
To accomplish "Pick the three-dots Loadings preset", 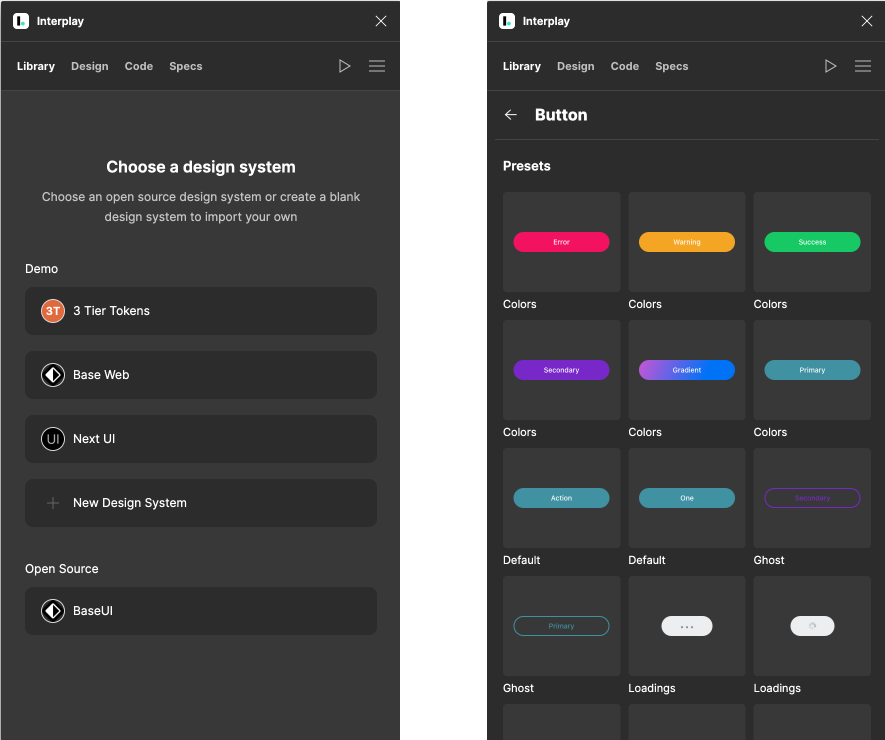I will (687, 626).
